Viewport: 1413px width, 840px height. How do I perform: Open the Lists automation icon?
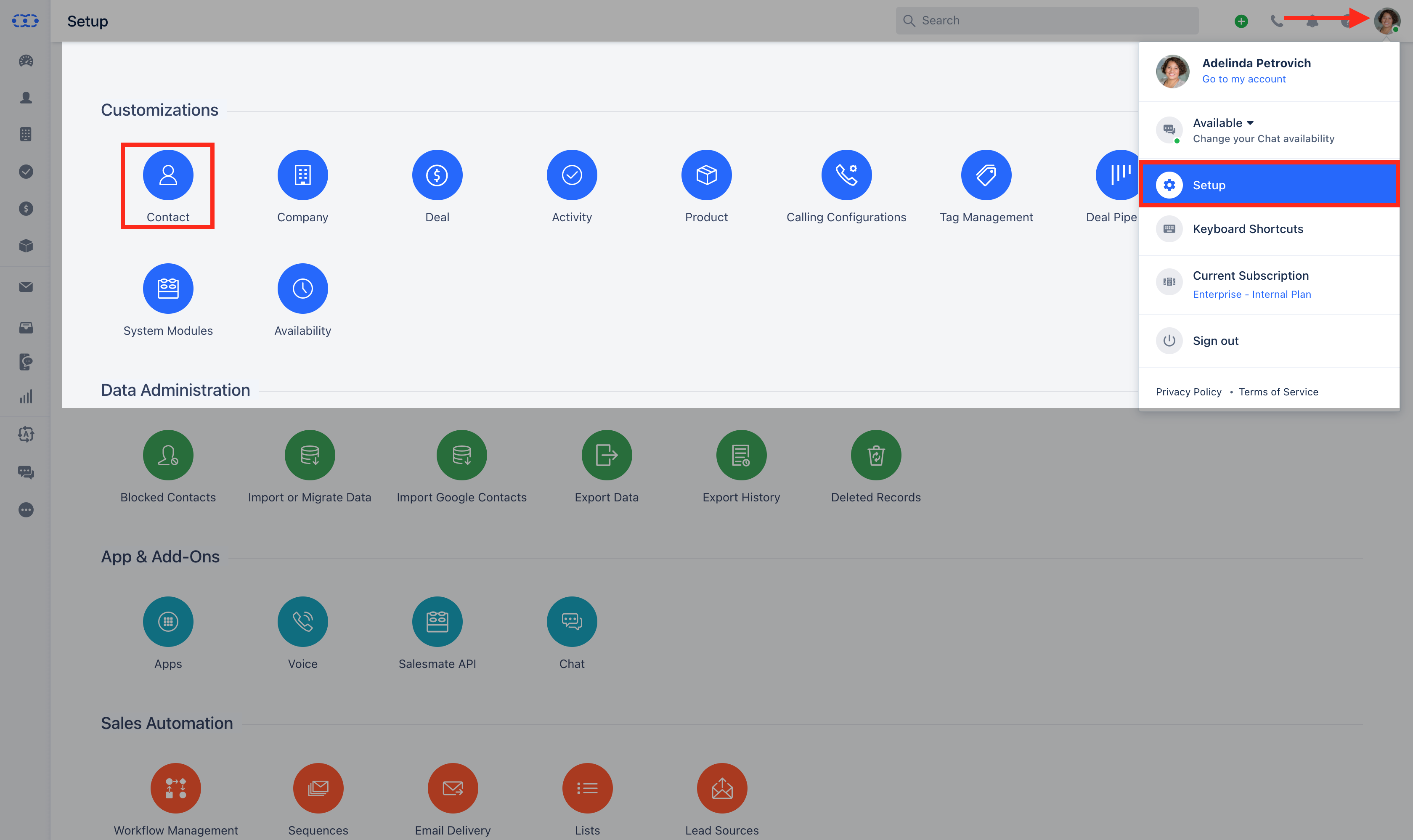pyautogui.click(x=587, y=788)
